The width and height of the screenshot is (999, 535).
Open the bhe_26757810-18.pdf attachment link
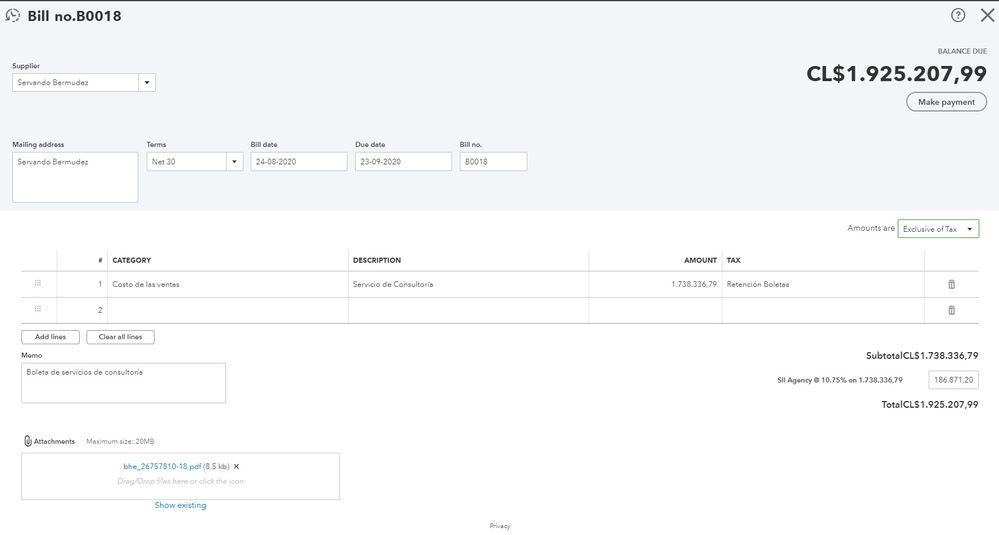(162, 466)
